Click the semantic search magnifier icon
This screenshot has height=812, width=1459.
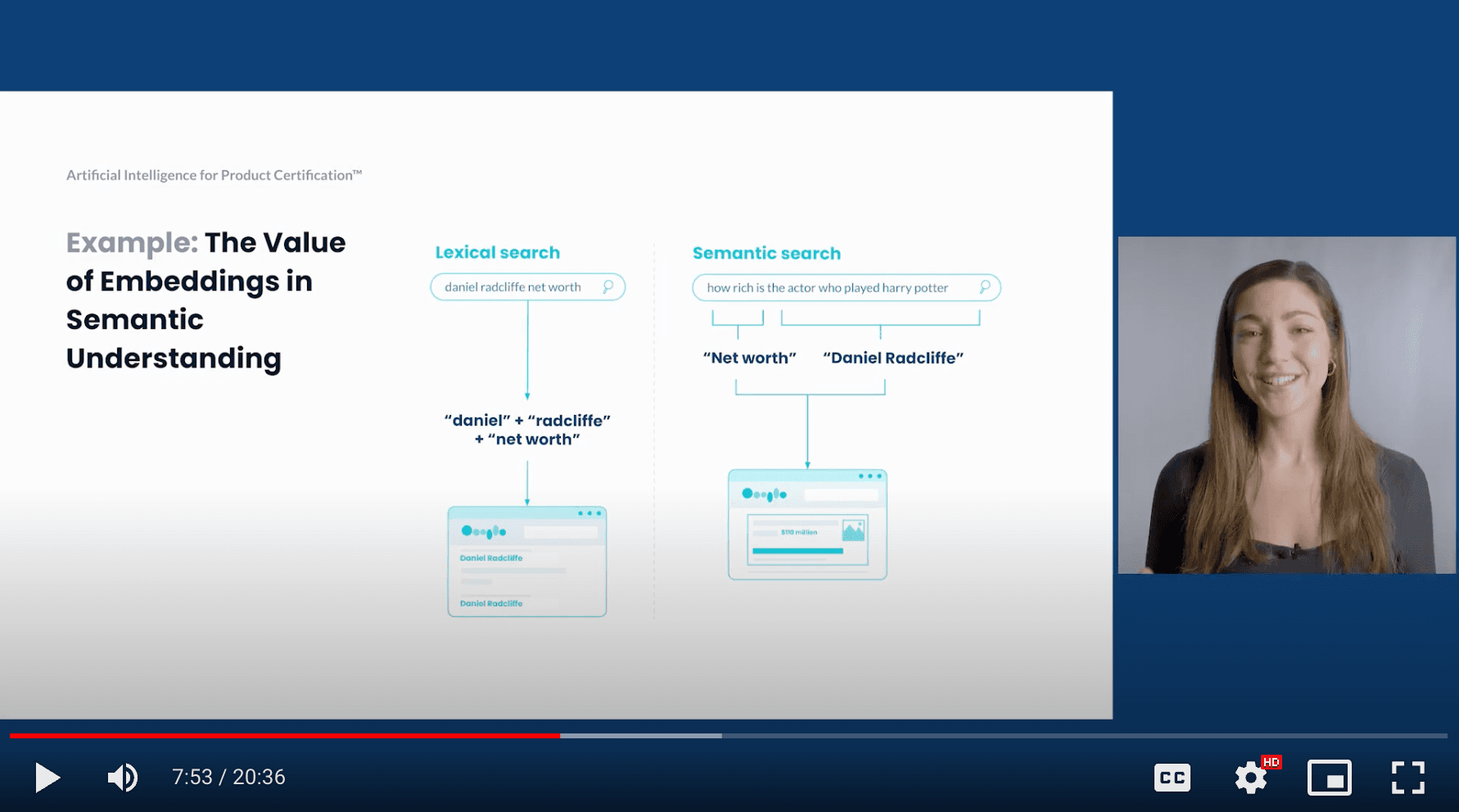(985, 287)
